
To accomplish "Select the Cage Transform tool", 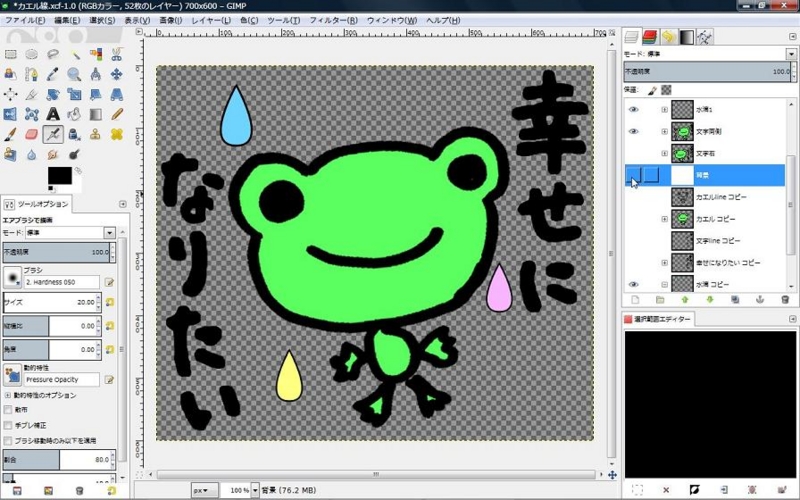I will (32, 114).
